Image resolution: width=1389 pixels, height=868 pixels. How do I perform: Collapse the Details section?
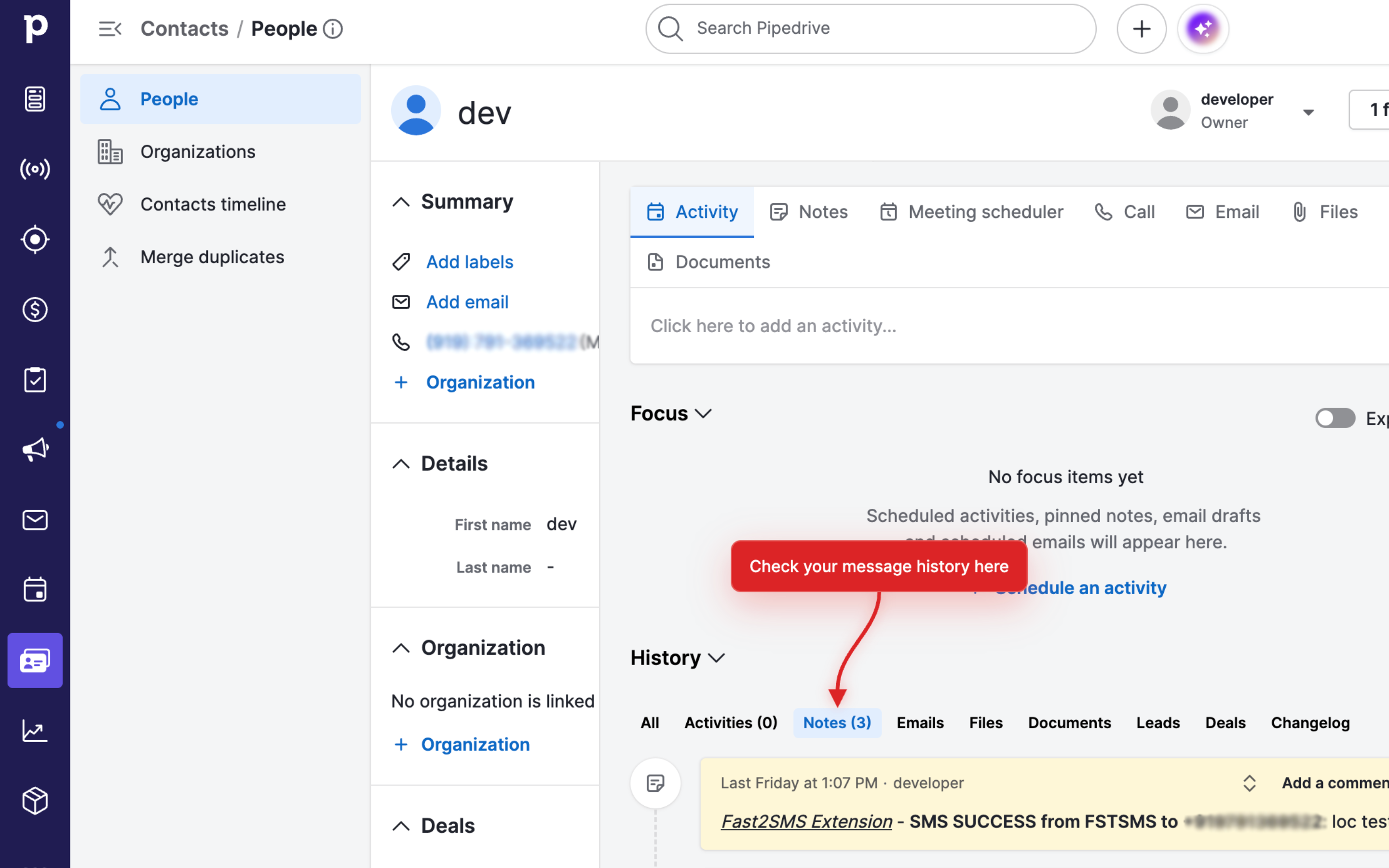401,464
